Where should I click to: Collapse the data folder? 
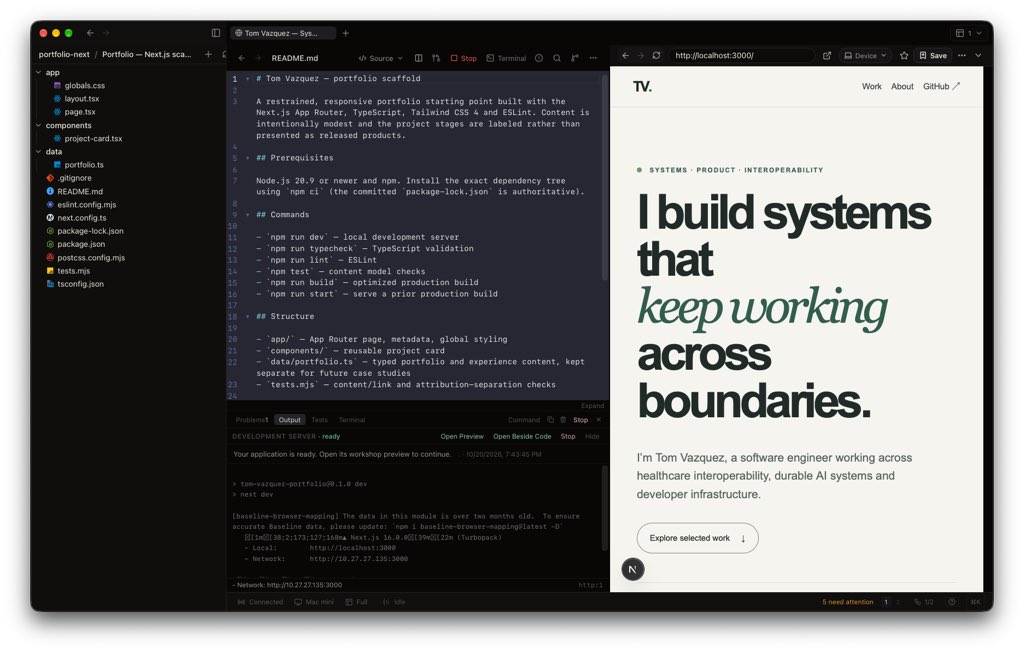tap(39, 152)
